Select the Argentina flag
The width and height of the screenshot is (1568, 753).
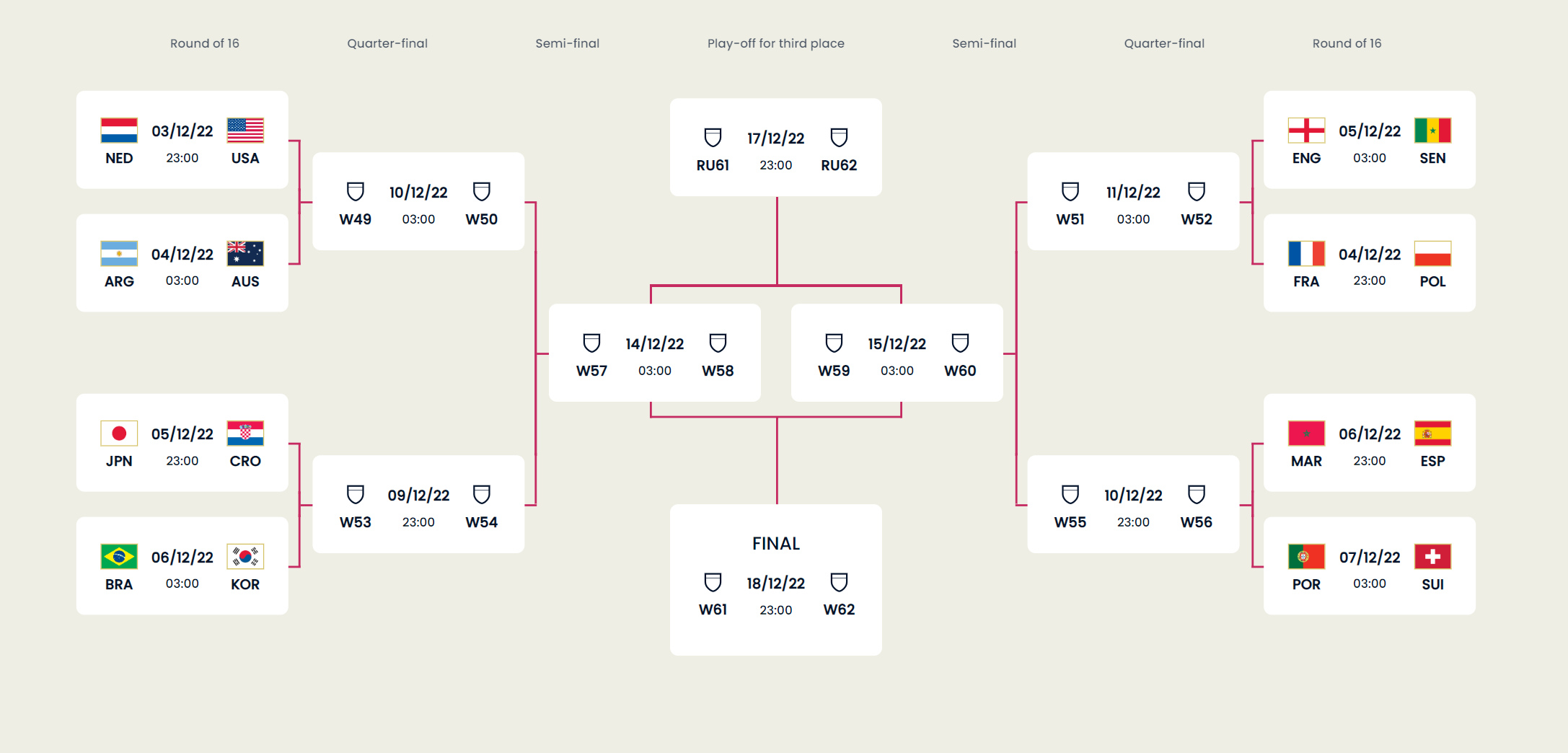[119, 254]
